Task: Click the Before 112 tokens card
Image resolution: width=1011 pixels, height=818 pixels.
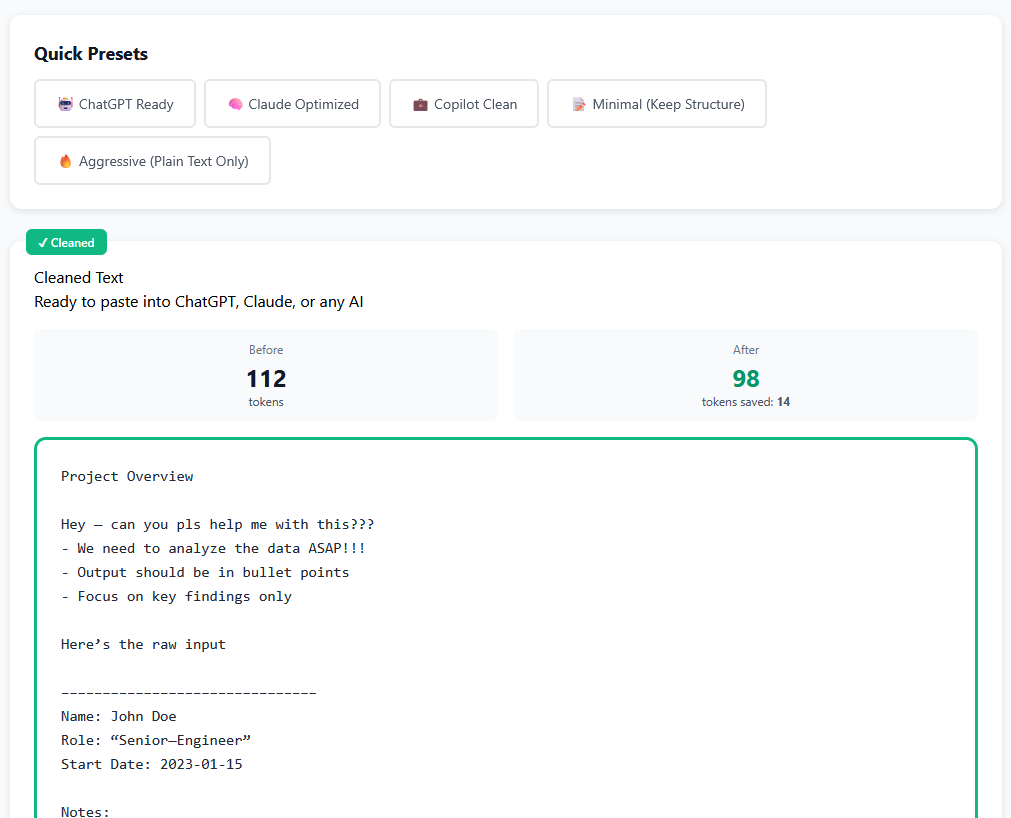Action: [266, 375]
